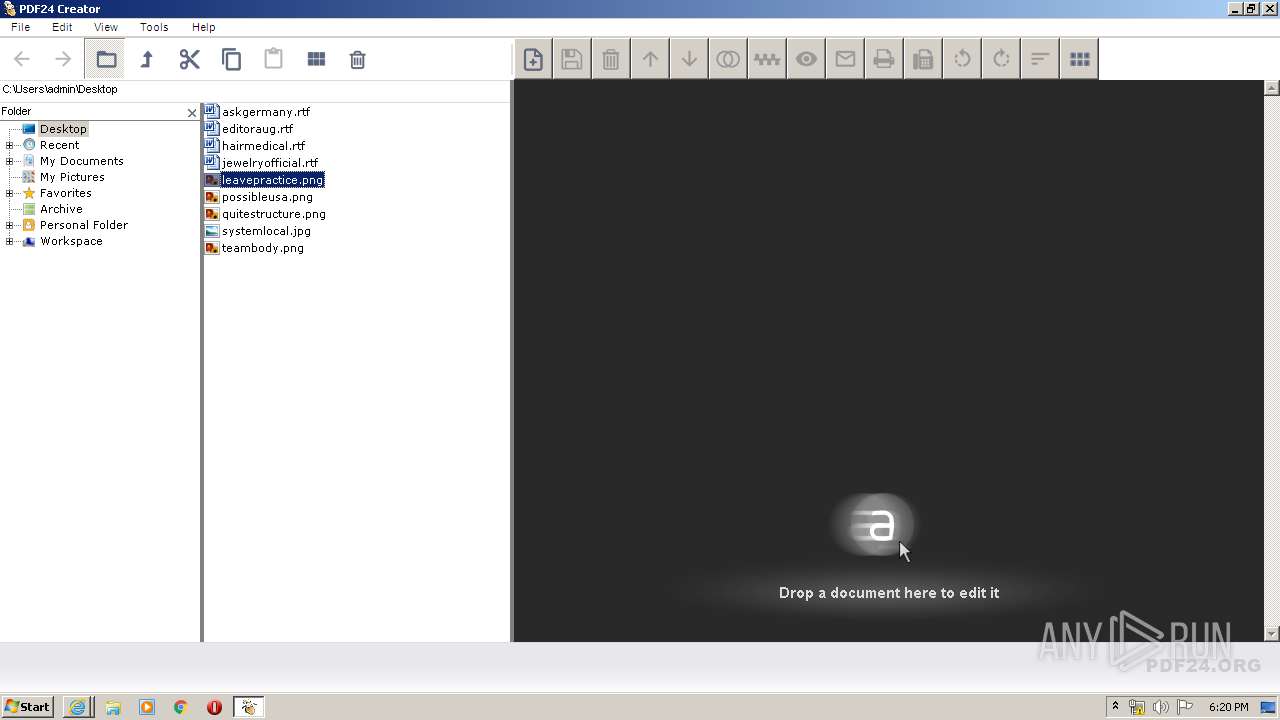The height and width of the screenshot is (720, 1280).
Task: Open the File menu
Action: coord(20,27)
